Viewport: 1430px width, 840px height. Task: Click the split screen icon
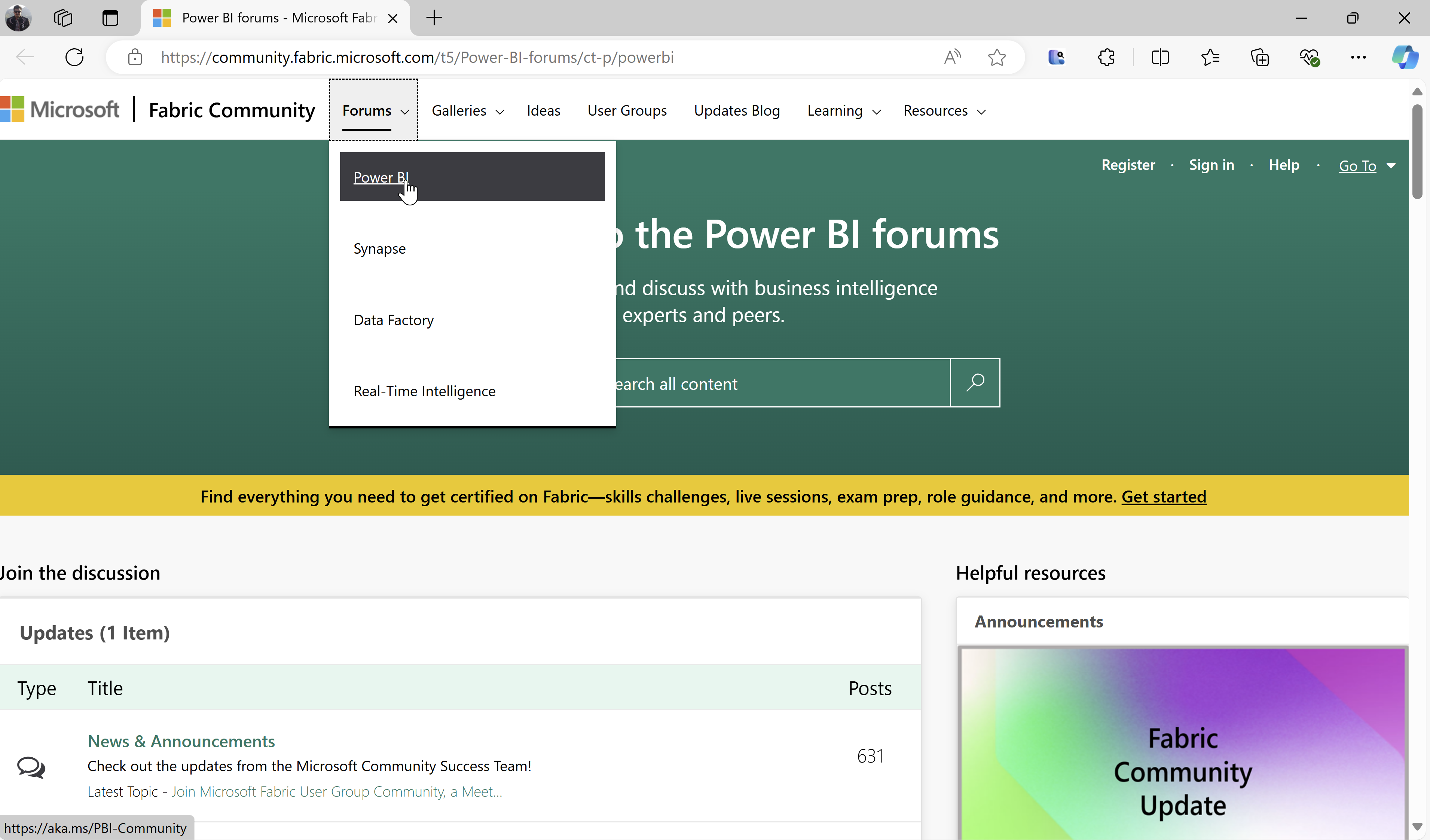[1161, 57]
